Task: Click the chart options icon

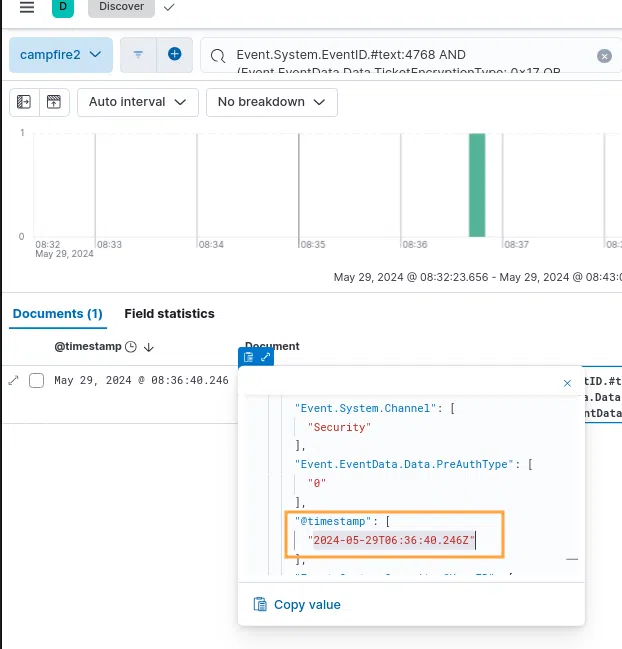Action: click(x=54, y=102)
